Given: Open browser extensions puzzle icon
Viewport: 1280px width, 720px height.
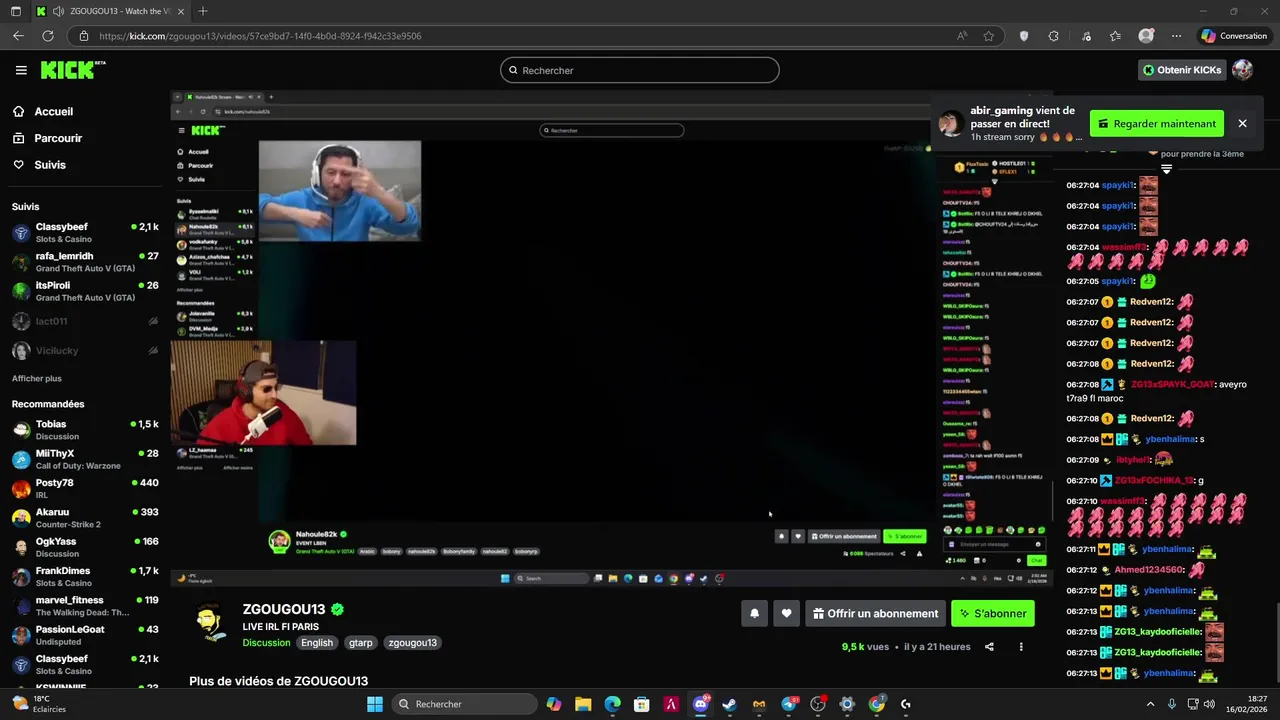Looking at the screenshot, I should pos(1053,36).
